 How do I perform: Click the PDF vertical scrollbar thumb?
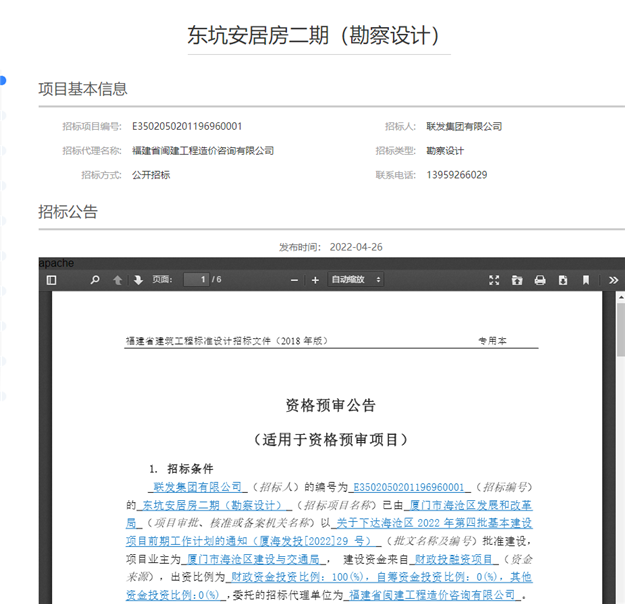coord(621,330)
